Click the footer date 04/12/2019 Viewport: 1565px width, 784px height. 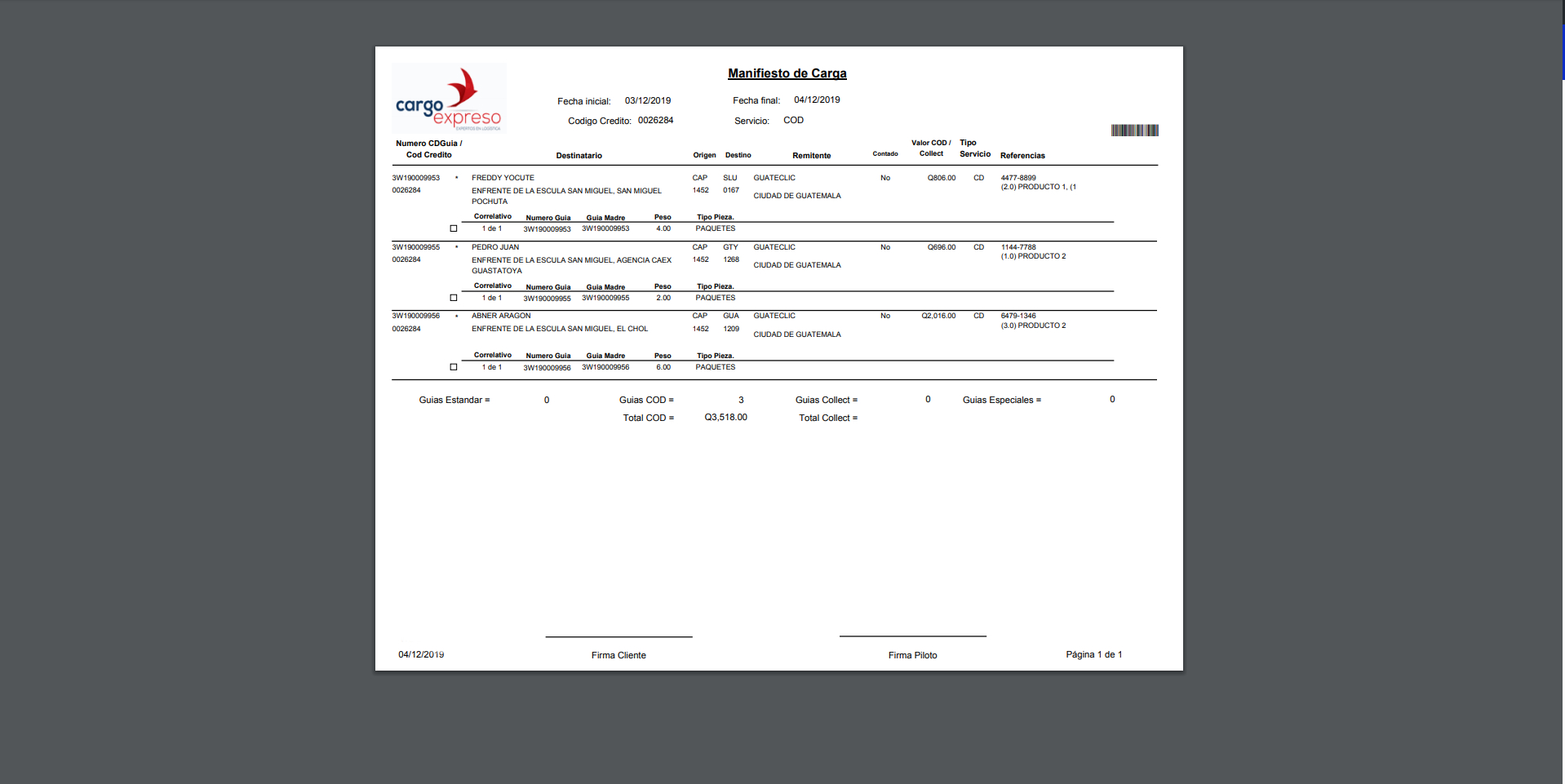point(421,654)
